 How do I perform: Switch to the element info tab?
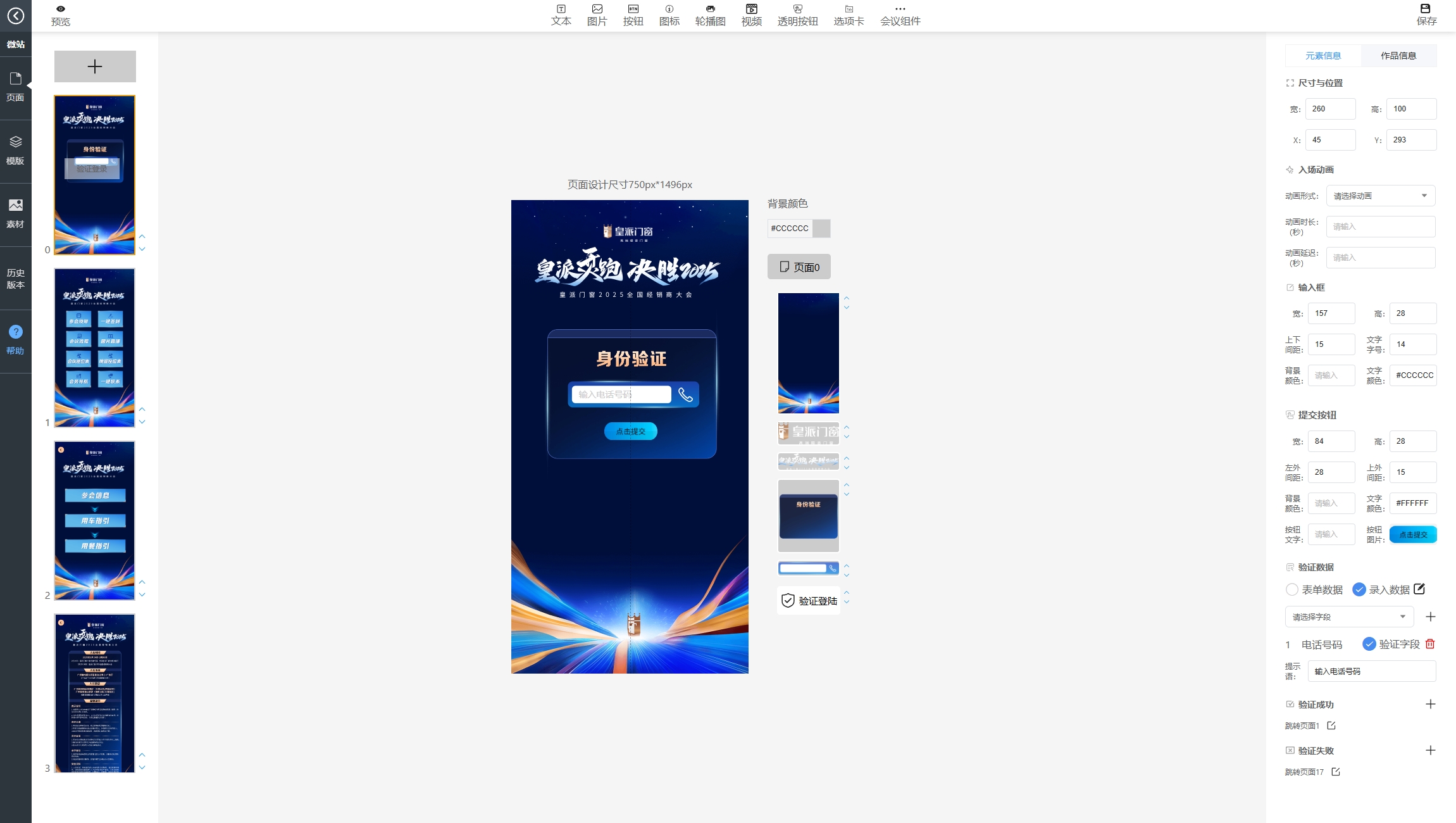tap(1322, 56)
